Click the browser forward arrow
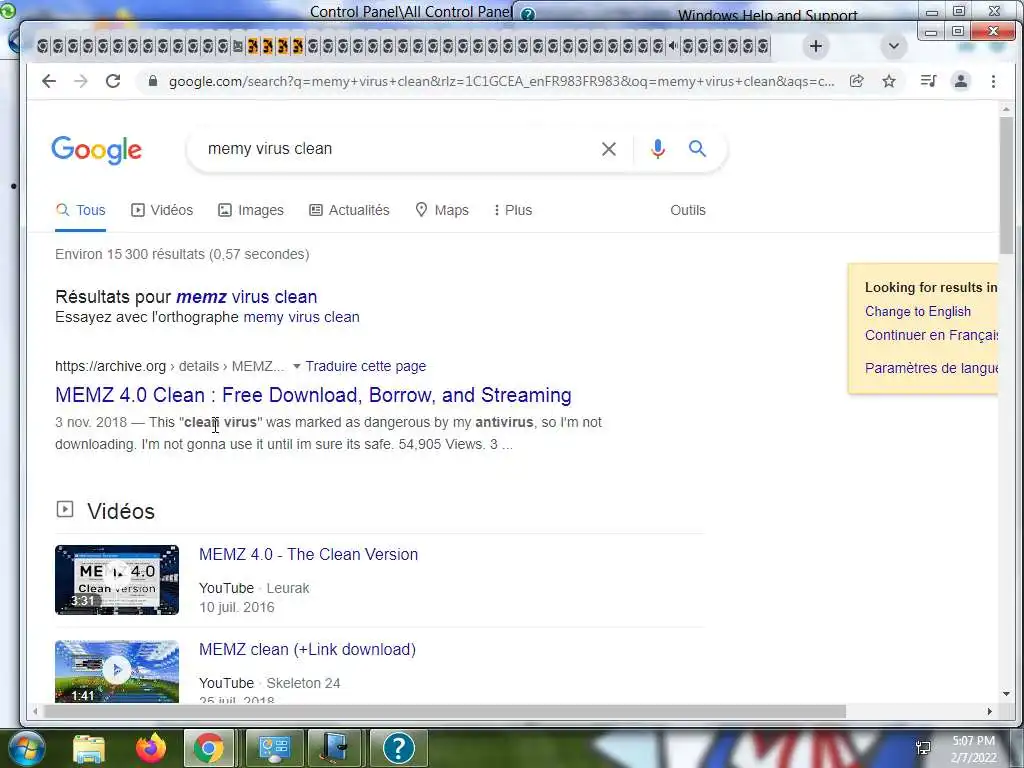 80,81
